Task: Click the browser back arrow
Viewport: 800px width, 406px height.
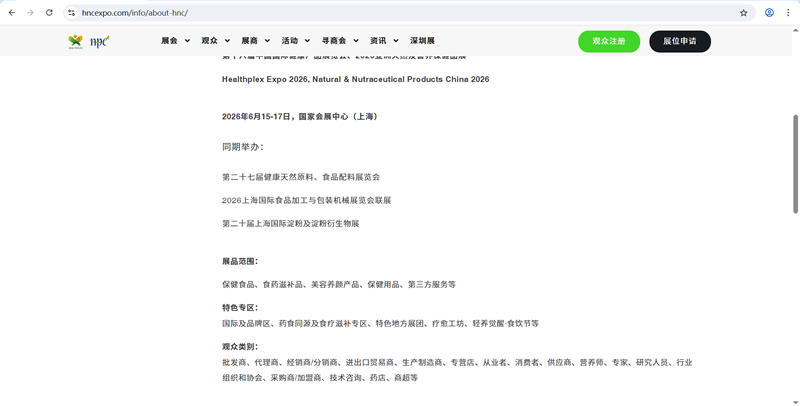Action: point(11,13)
